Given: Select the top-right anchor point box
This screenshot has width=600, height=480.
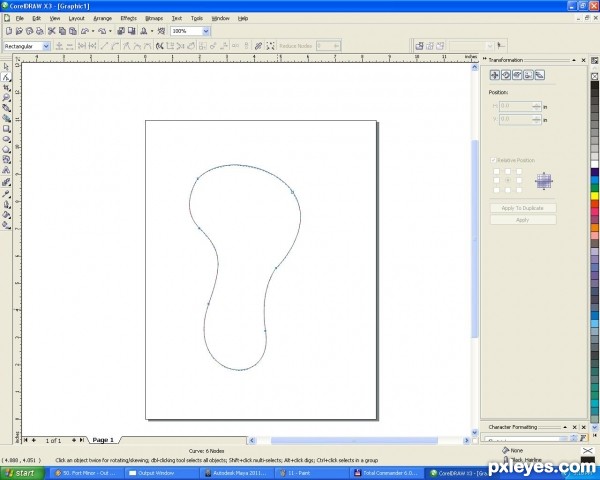Looking at the screenshot, I should tap(519, 171).
